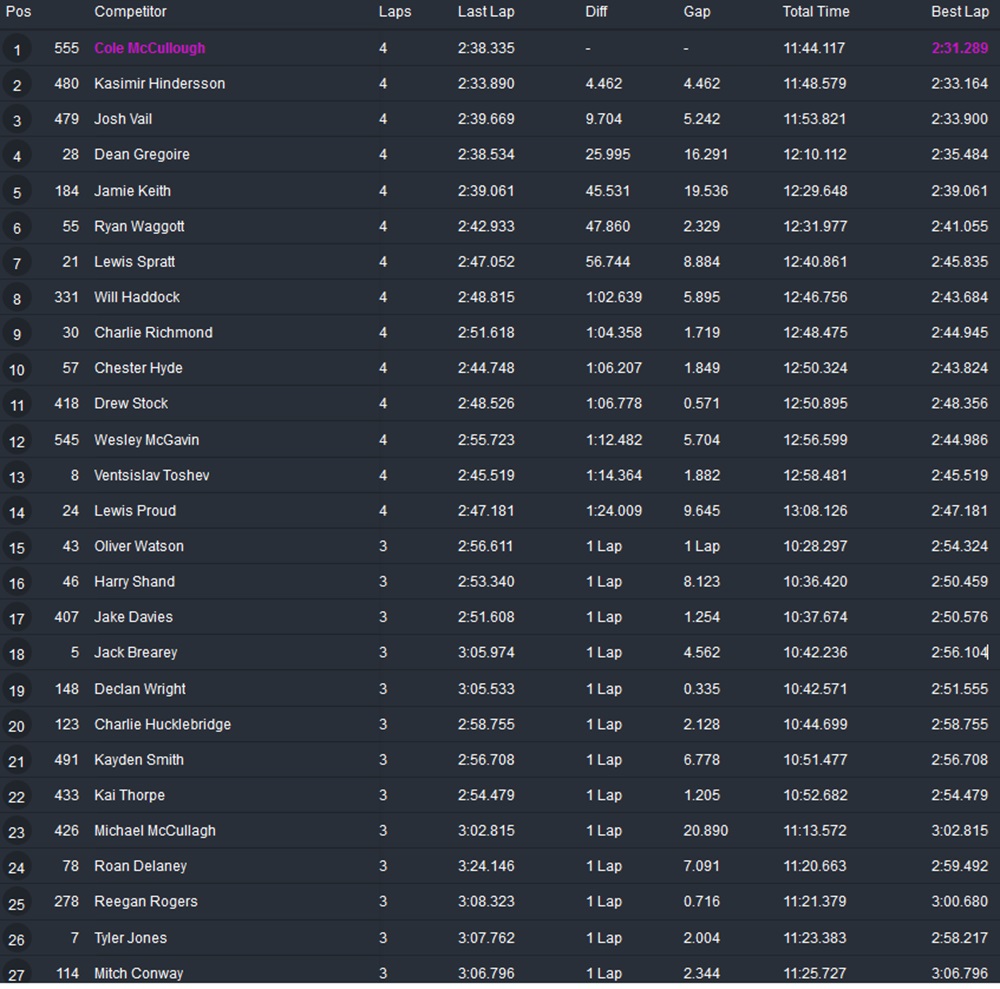Viewport: 1000px width, 989px height.
Task: Open Cole McCullough's competitor name
Action: click(x=150, y=48)
